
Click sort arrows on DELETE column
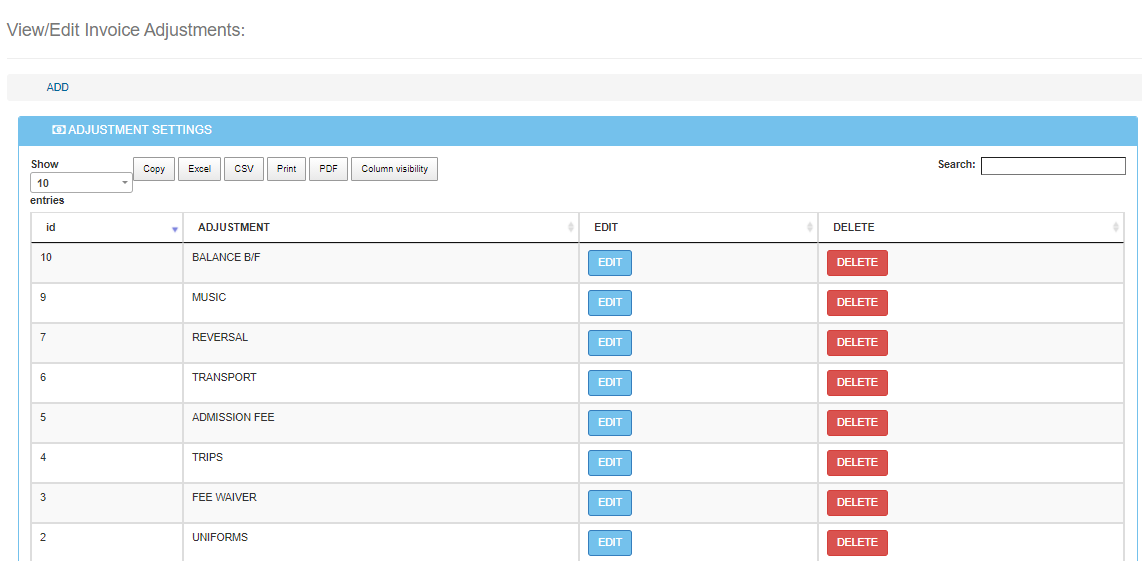[1116, 228]
